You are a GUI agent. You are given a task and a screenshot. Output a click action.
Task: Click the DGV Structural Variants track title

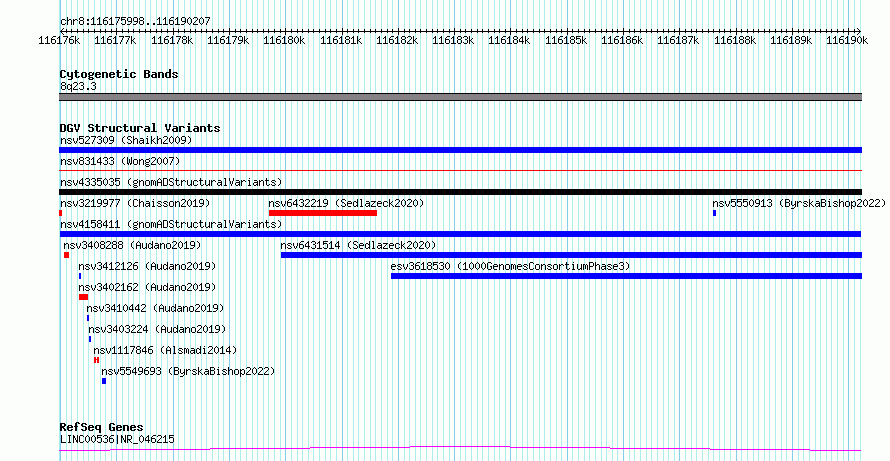(140, 128)
